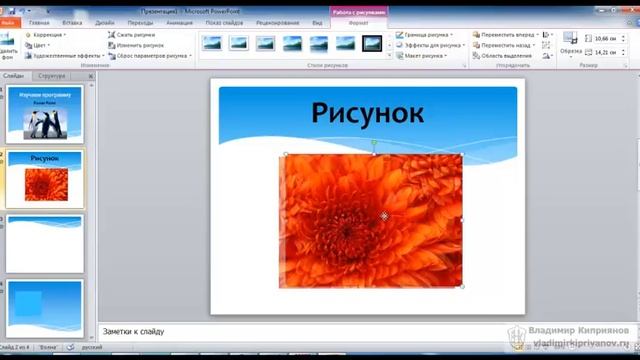640x360 pixels.
Task: Switch to the Дизайн ribbon tab
Action: coord(105,23)
